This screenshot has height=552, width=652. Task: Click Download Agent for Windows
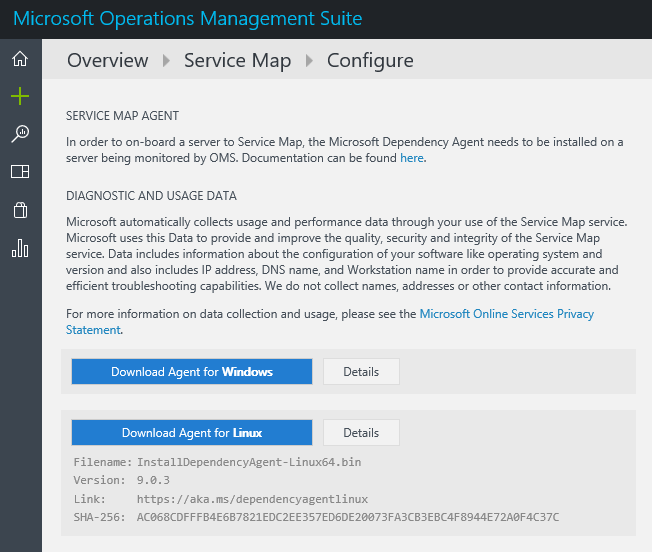pos(192,372)
